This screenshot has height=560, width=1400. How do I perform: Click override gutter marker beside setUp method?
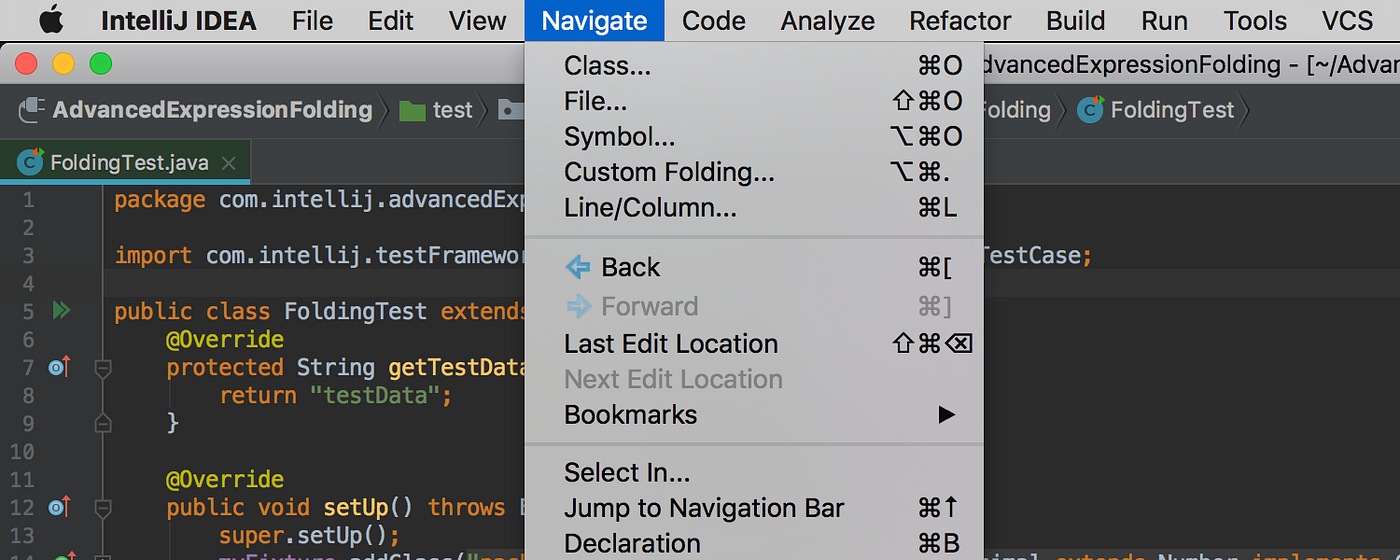[60, 508]
